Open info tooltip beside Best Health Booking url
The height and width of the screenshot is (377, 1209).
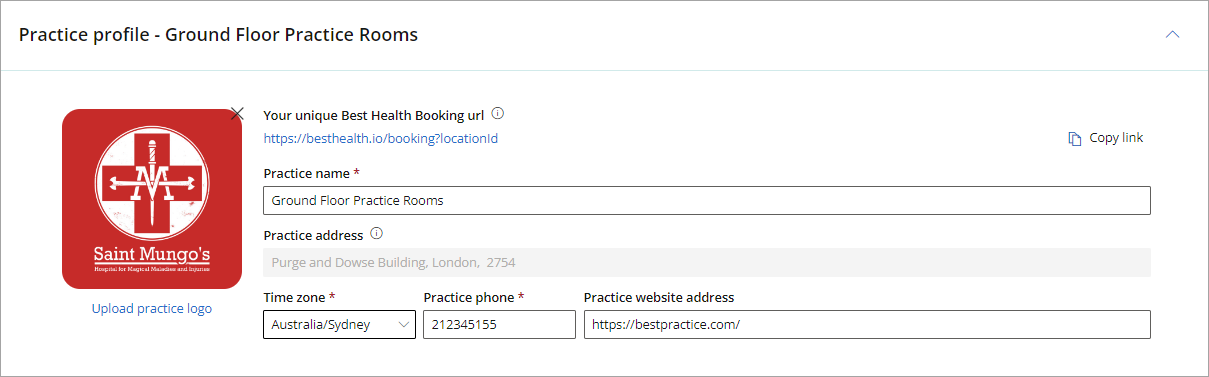pyautogui.click(x=498, y=114)
